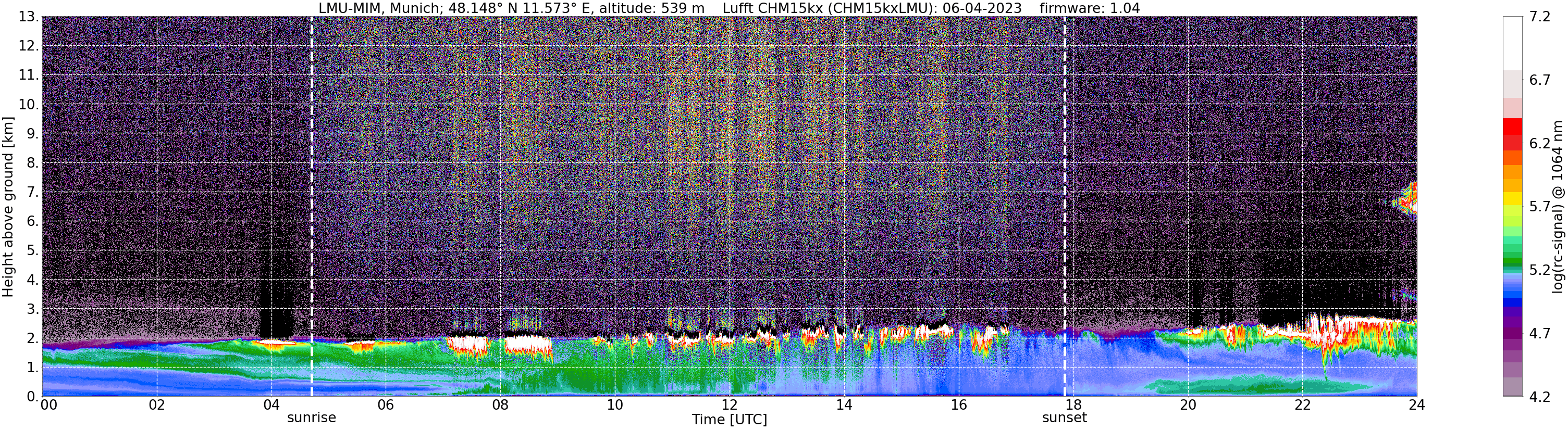Click the '7.' height tick label

32,192
